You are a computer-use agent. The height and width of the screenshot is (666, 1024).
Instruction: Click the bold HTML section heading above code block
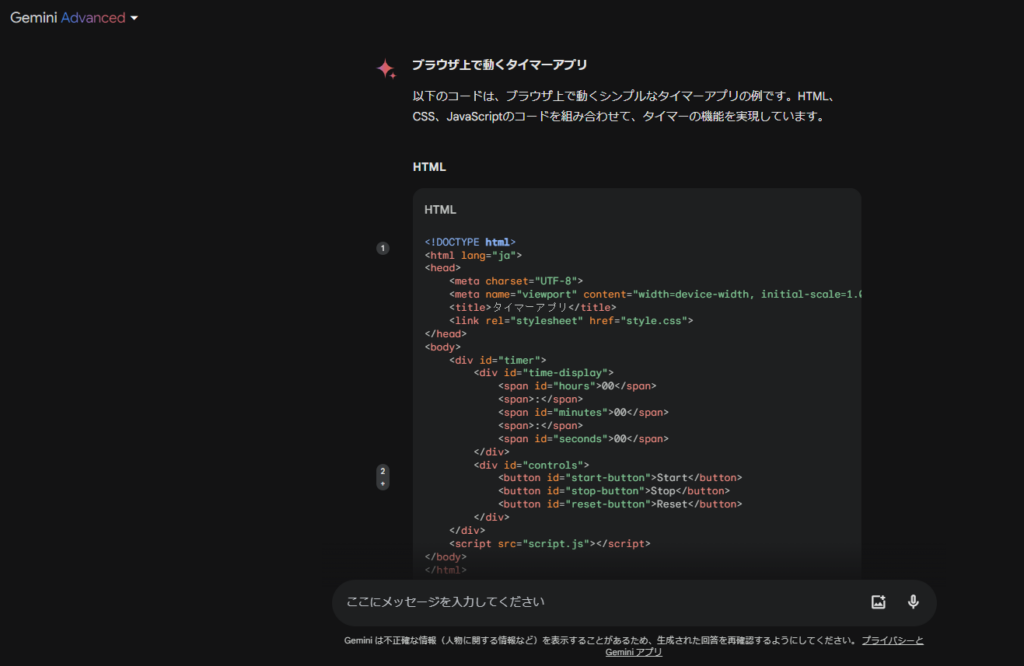pyautogui.click(x=429, y=167)
